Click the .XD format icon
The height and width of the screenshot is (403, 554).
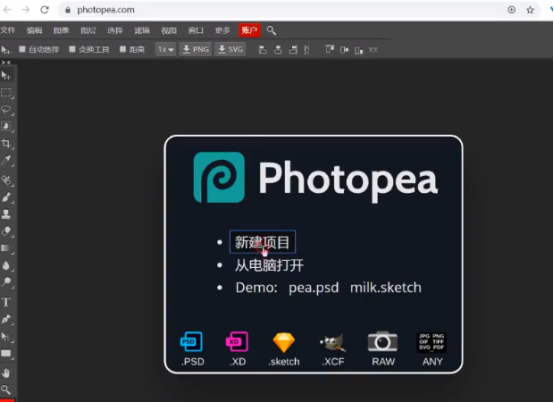[x=237, y=342]
